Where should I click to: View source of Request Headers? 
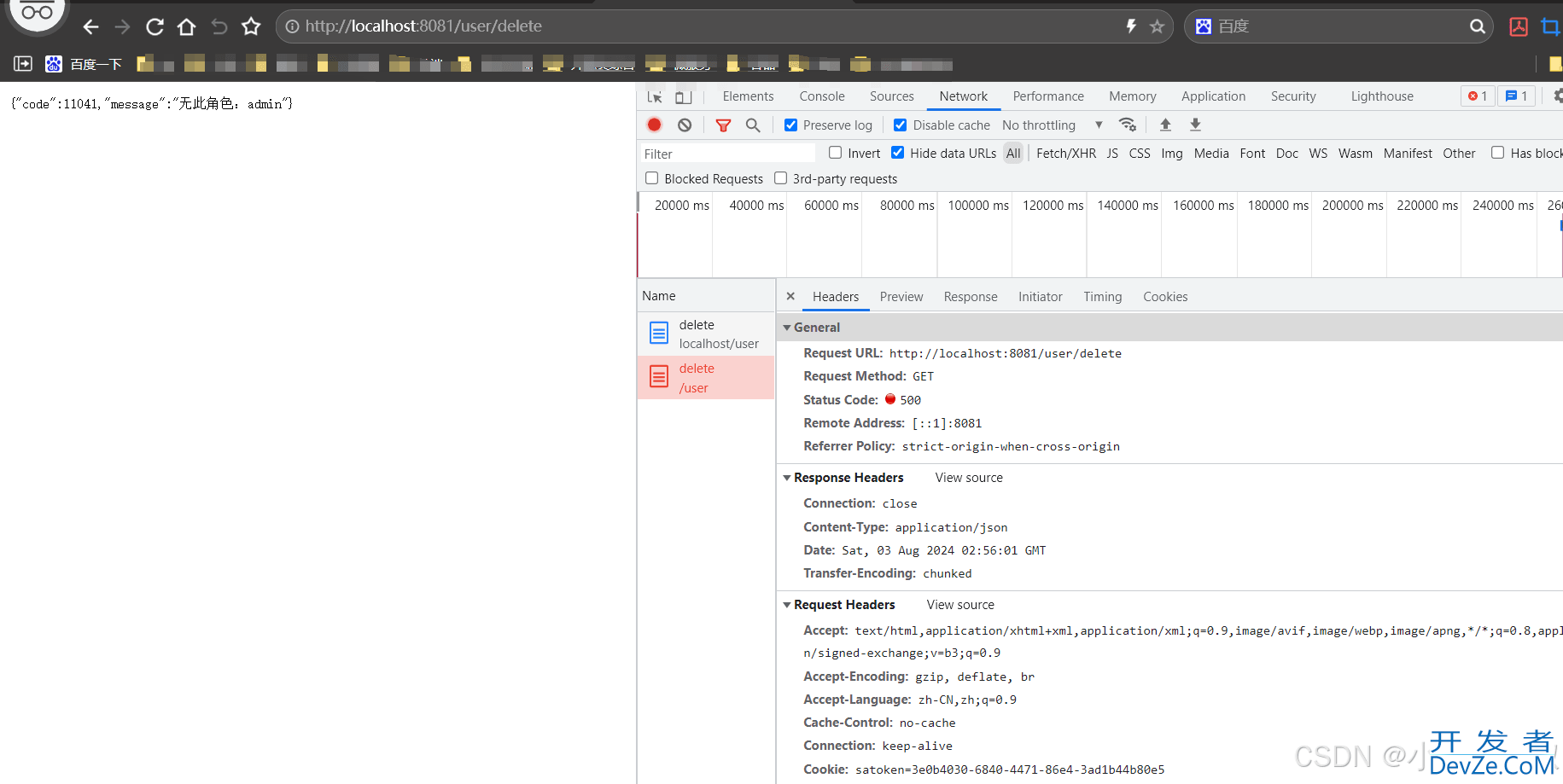coord(960,605)
